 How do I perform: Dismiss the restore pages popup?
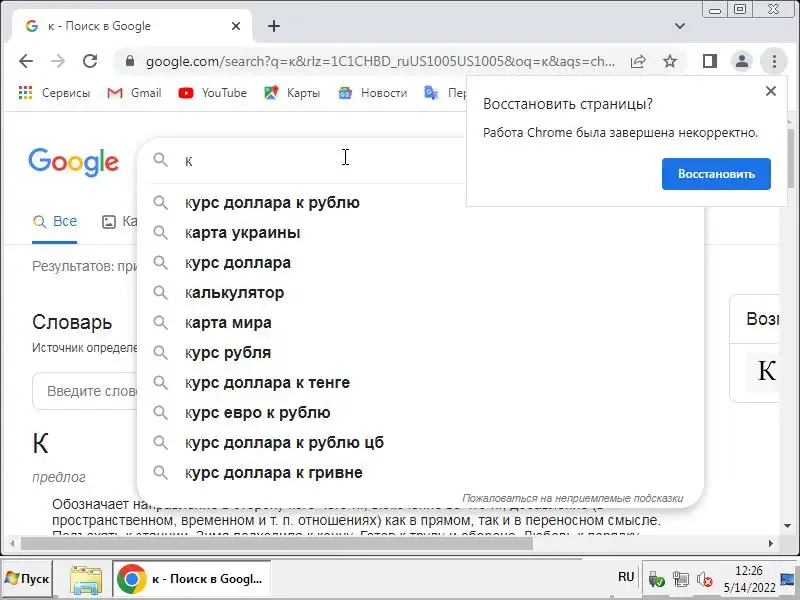(770, 91)
